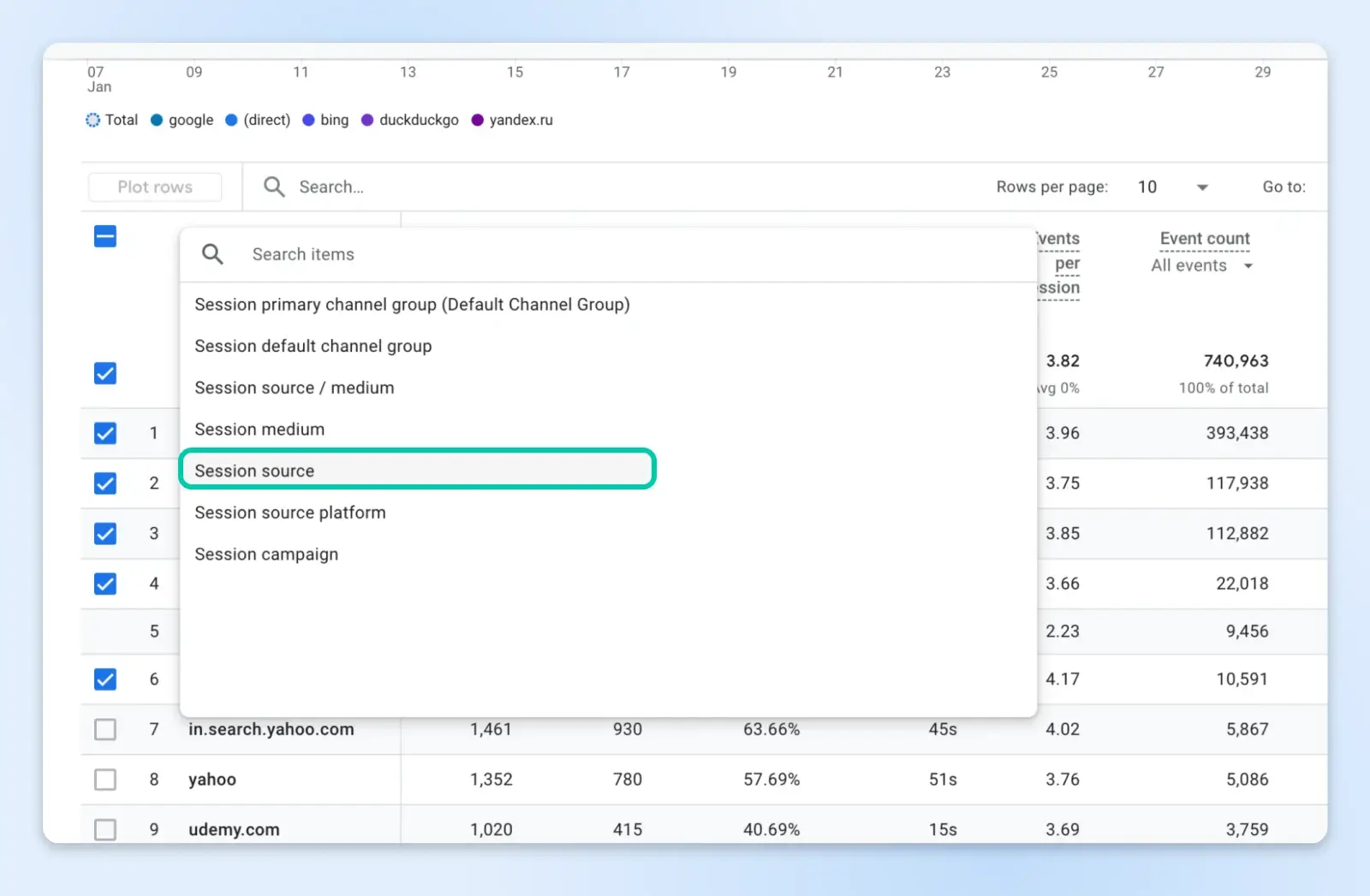Click the magnifier icon beside table Search

[x=274, y=187]
